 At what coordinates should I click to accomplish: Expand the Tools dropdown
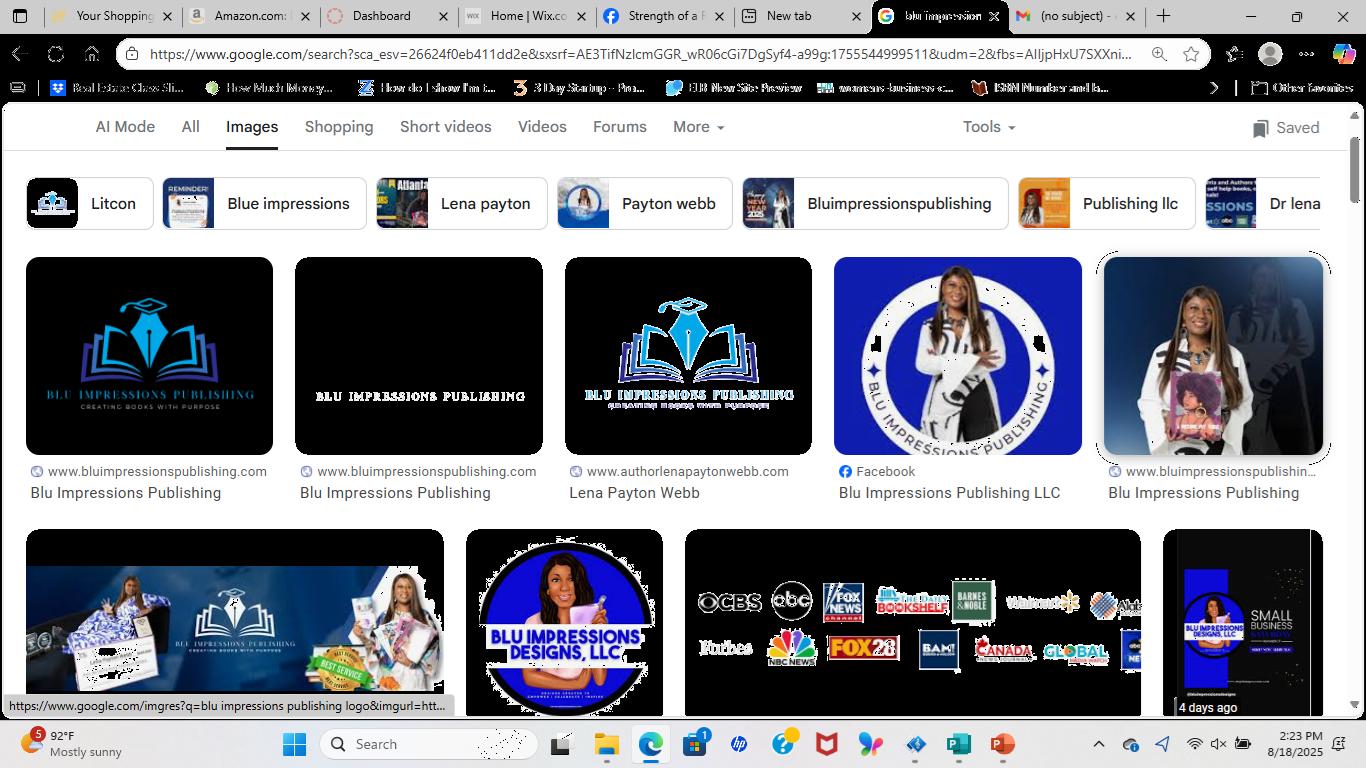click(989, 127)
